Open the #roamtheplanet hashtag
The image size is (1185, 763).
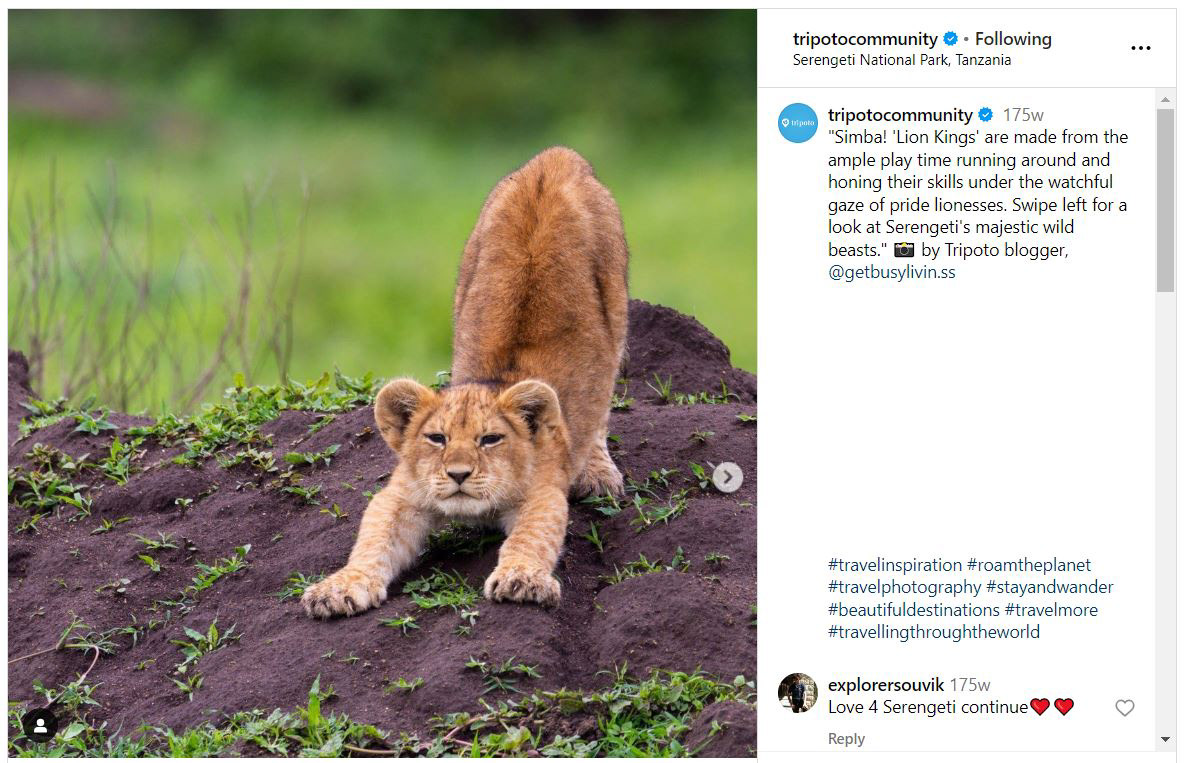[x=1028, y=565]
